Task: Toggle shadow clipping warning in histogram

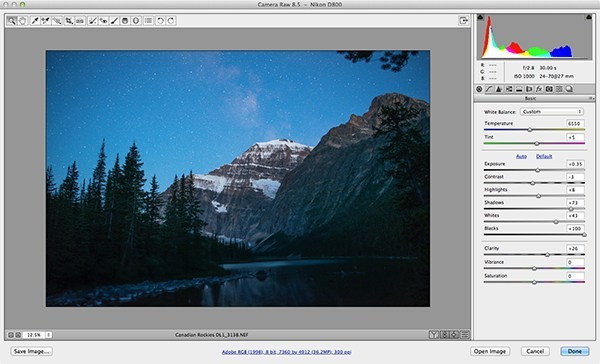Action: 481,17
